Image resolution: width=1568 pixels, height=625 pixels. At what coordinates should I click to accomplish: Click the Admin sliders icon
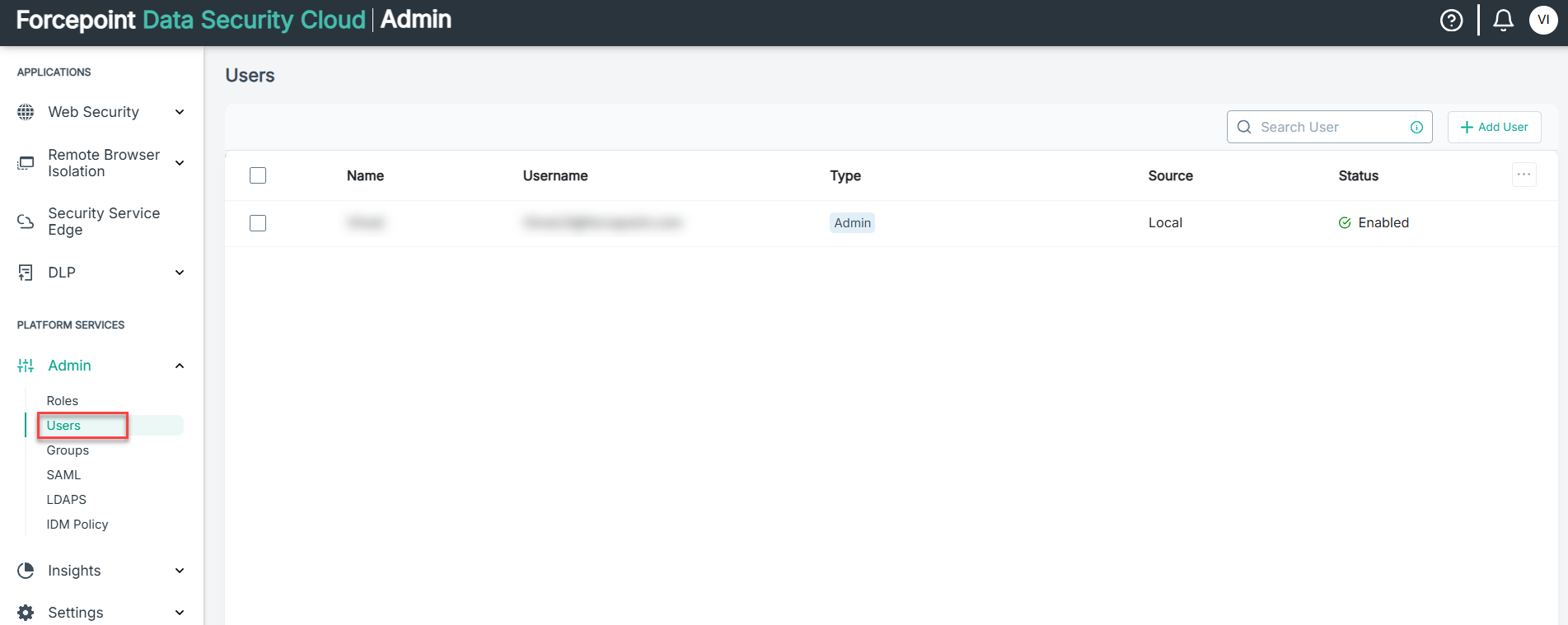[x=26, y=366]
